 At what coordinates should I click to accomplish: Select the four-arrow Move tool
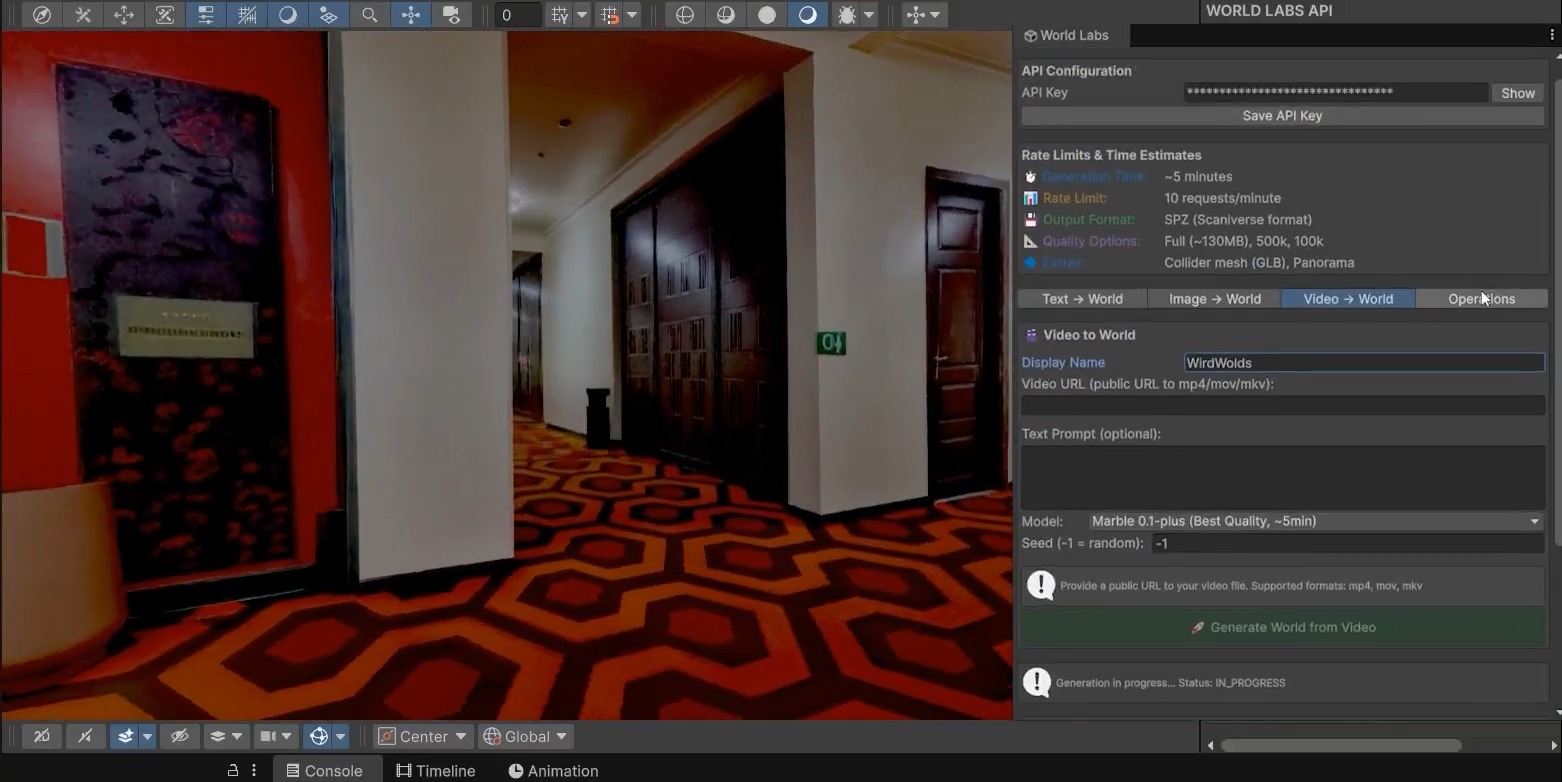[124, 15]
